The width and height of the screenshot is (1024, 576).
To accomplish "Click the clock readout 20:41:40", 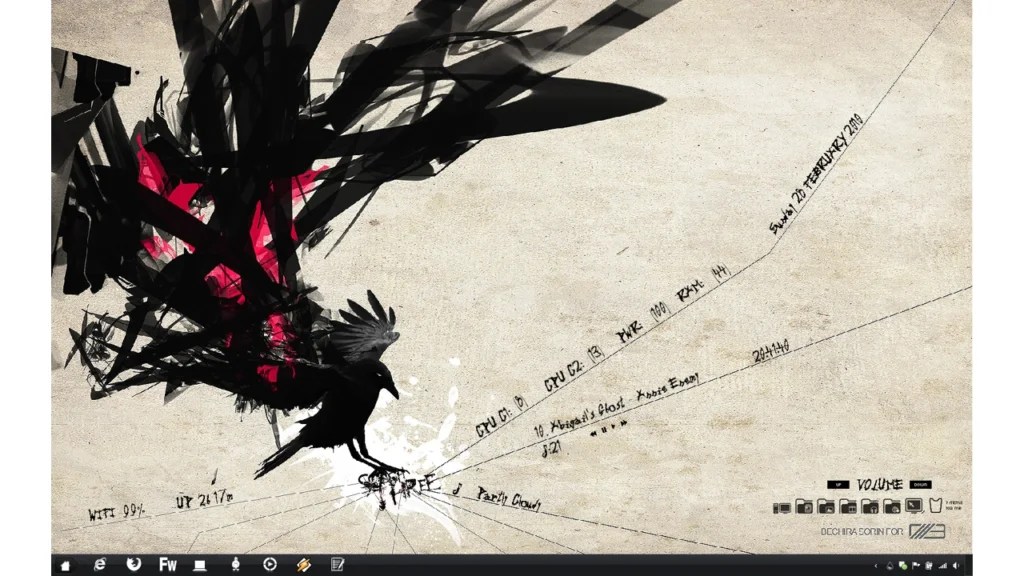I will (x=771, y=351).
